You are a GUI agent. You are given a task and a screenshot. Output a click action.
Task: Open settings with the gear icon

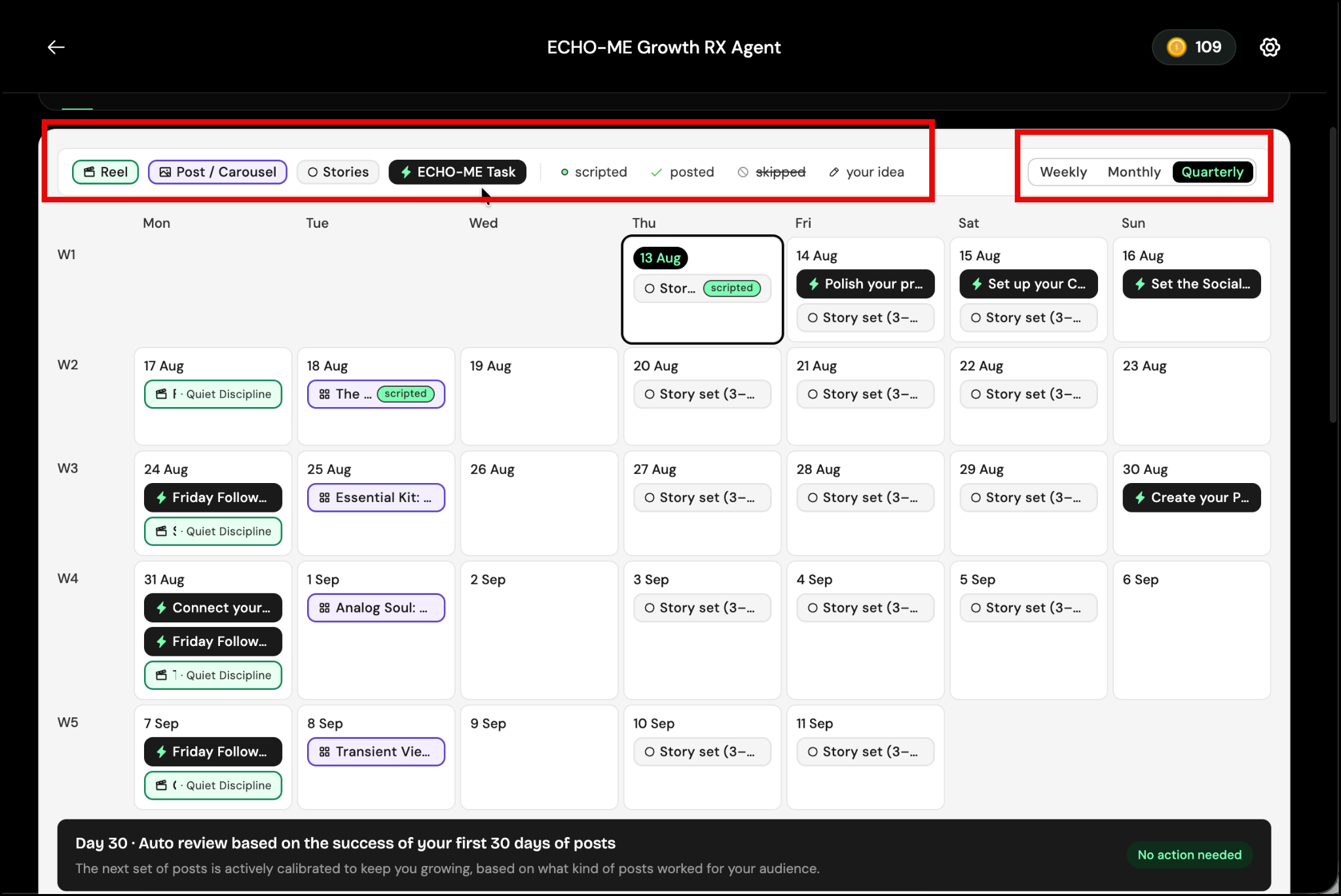point(1270,47)
